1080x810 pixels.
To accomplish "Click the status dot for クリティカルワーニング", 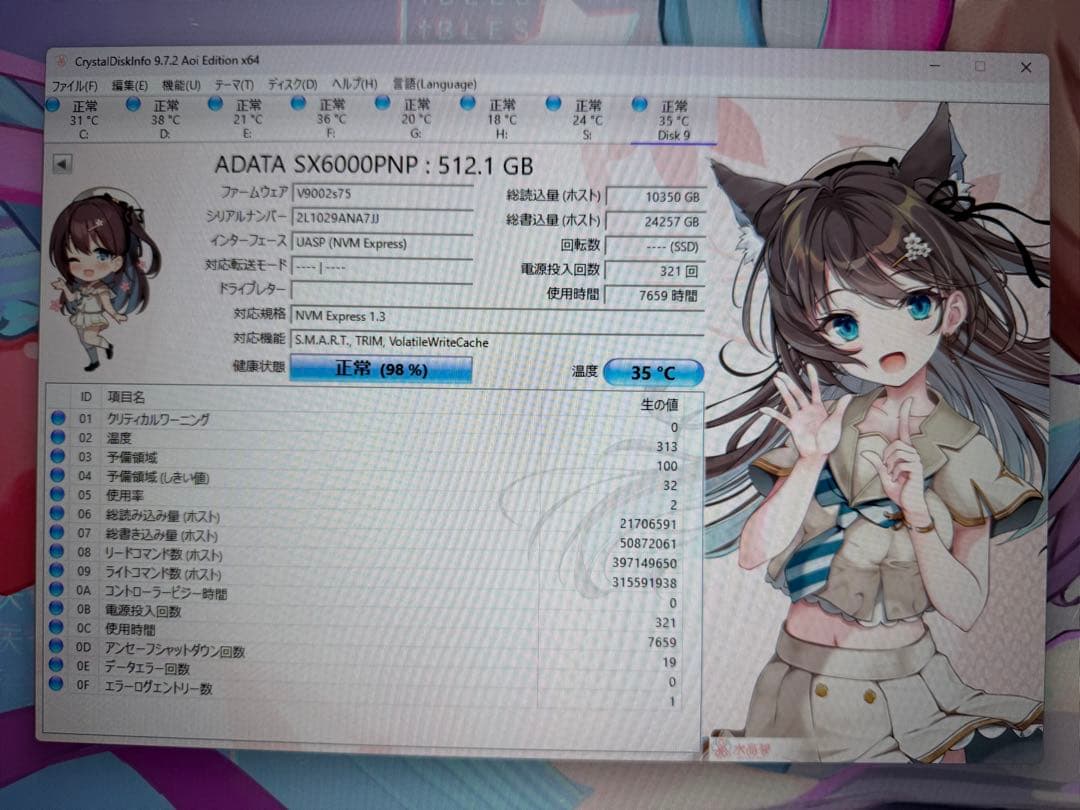I will tap(58, 417).
